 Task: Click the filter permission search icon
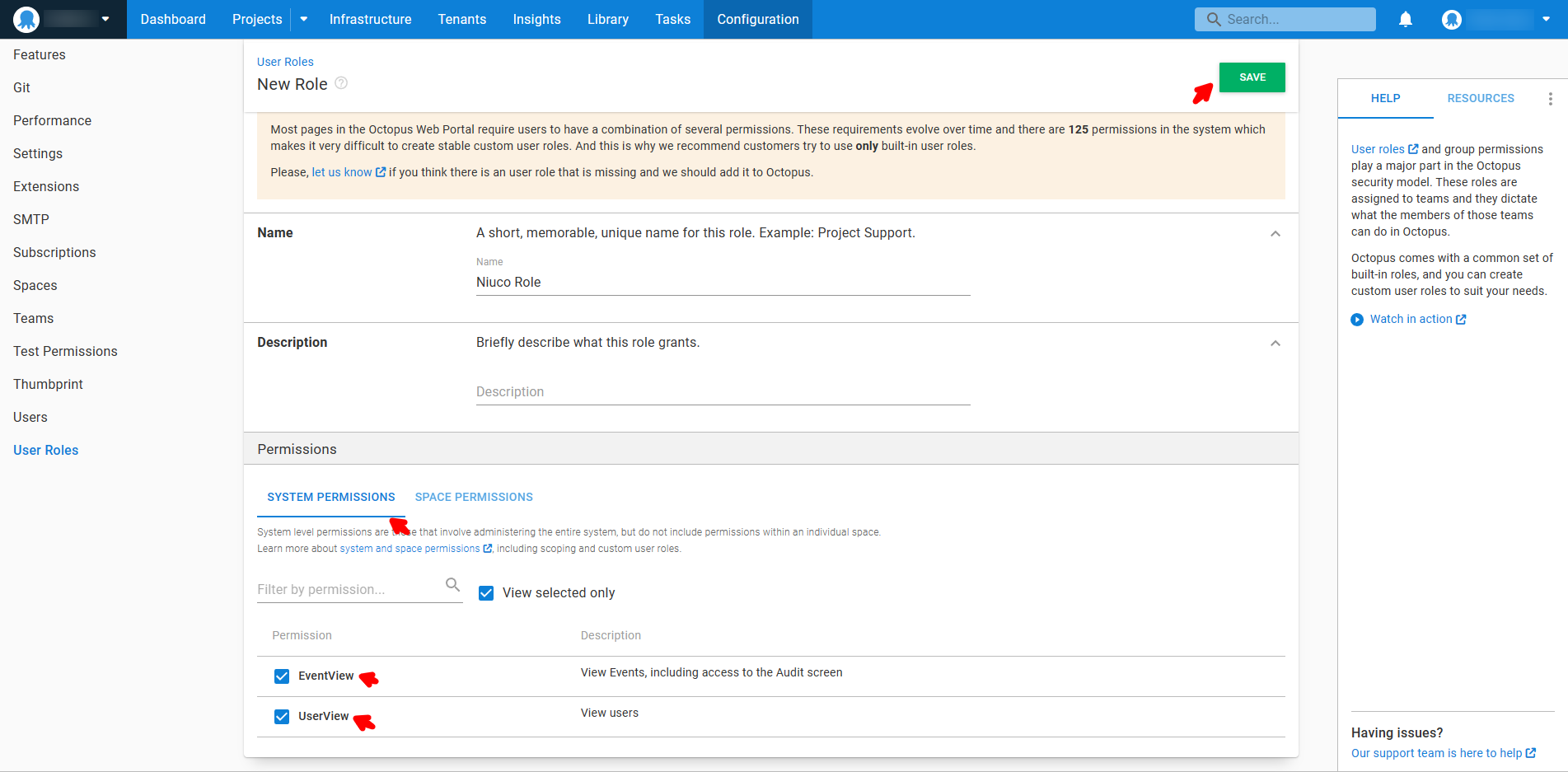(452, 585)
